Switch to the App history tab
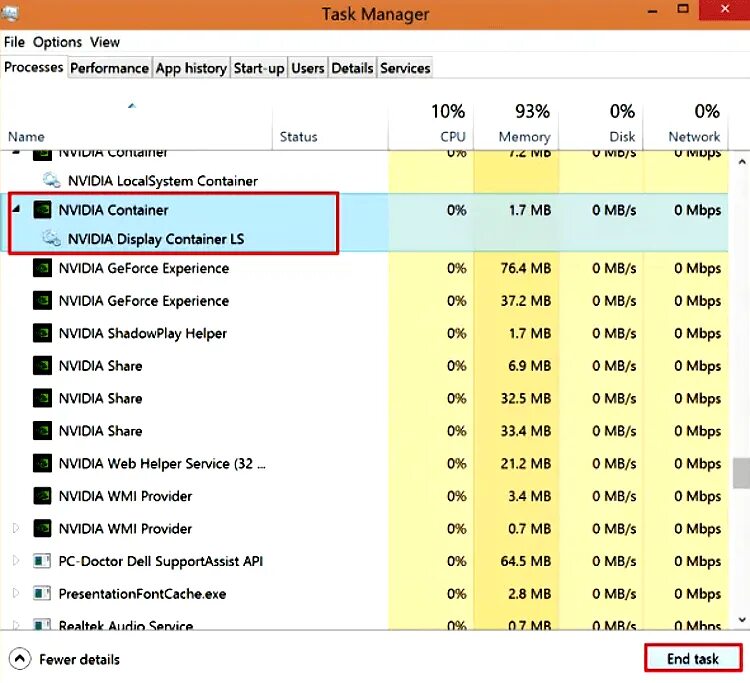The height and width of the screenshot is (683, 750). [191, 68]
